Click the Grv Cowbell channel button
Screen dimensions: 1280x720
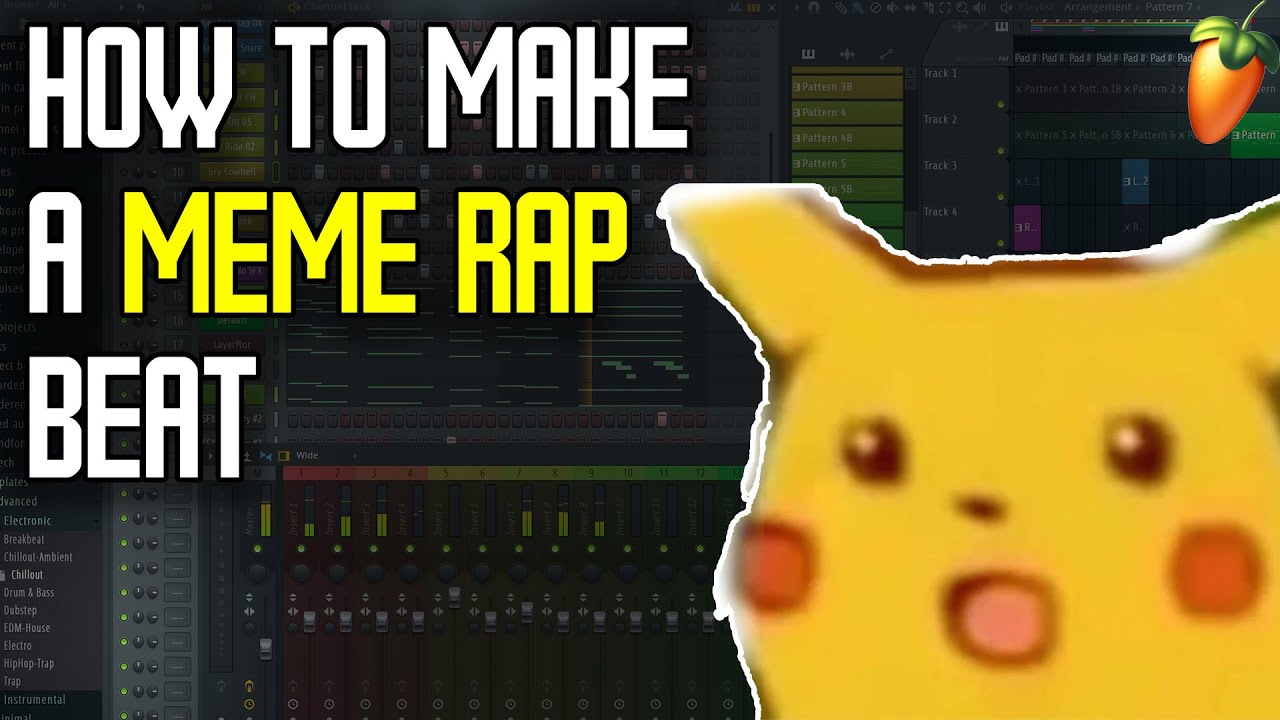[x=232, y=172]
